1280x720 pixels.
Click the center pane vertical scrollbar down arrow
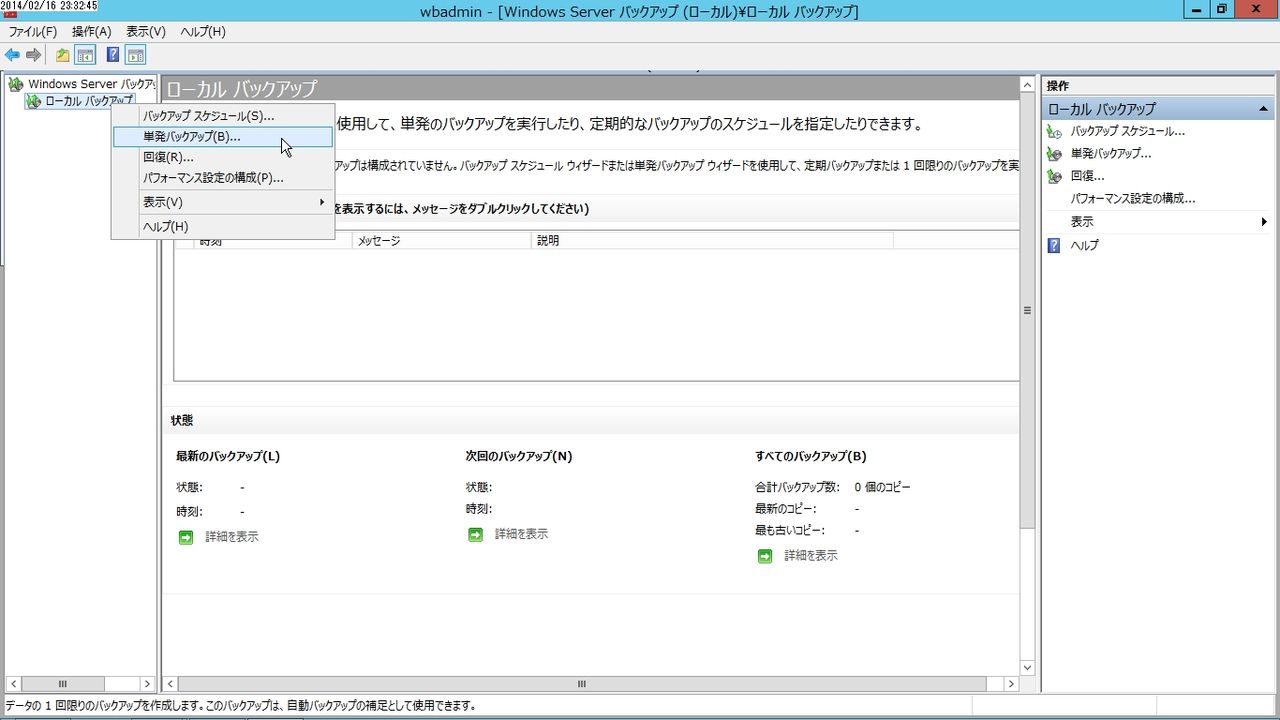pyautogui.click(x=1027, y=667)
